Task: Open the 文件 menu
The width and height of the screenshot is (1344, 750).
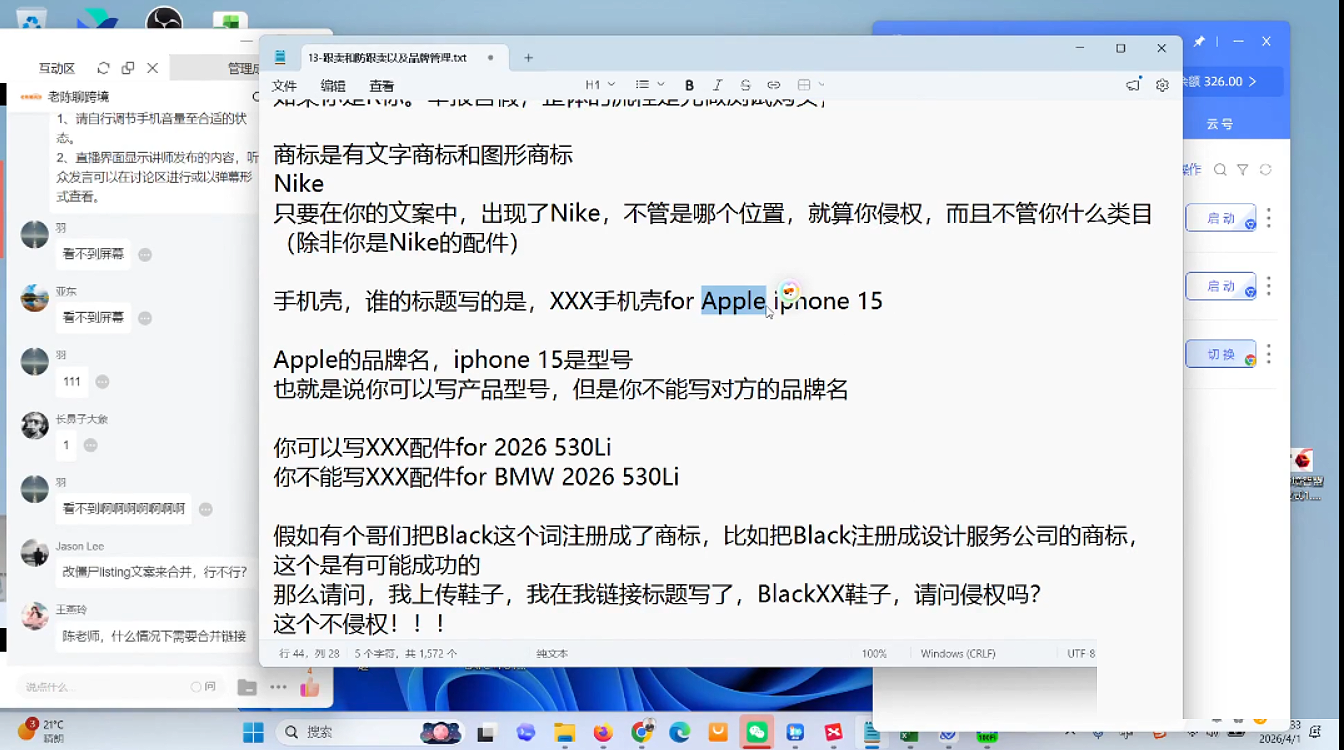Action: coord(285,86)
